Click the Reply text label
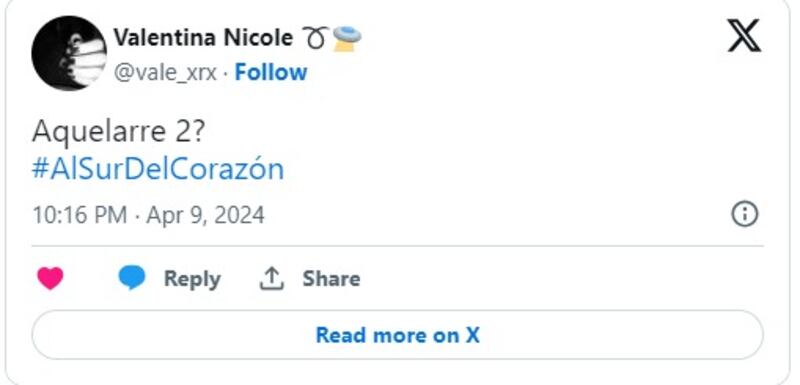The width and height of the screenshot is (800, 385). [x=192, y=279]
